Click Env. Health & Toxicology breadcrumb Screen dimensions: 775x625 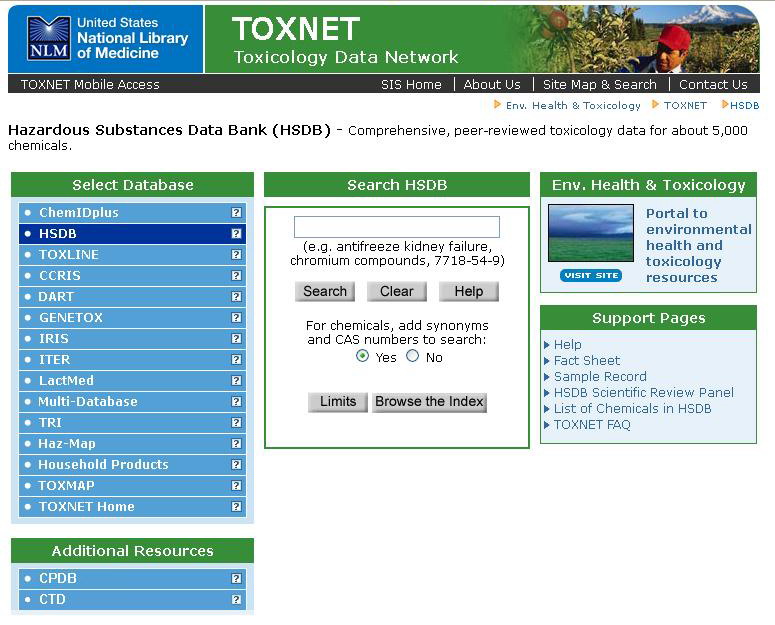click(573, 105)
